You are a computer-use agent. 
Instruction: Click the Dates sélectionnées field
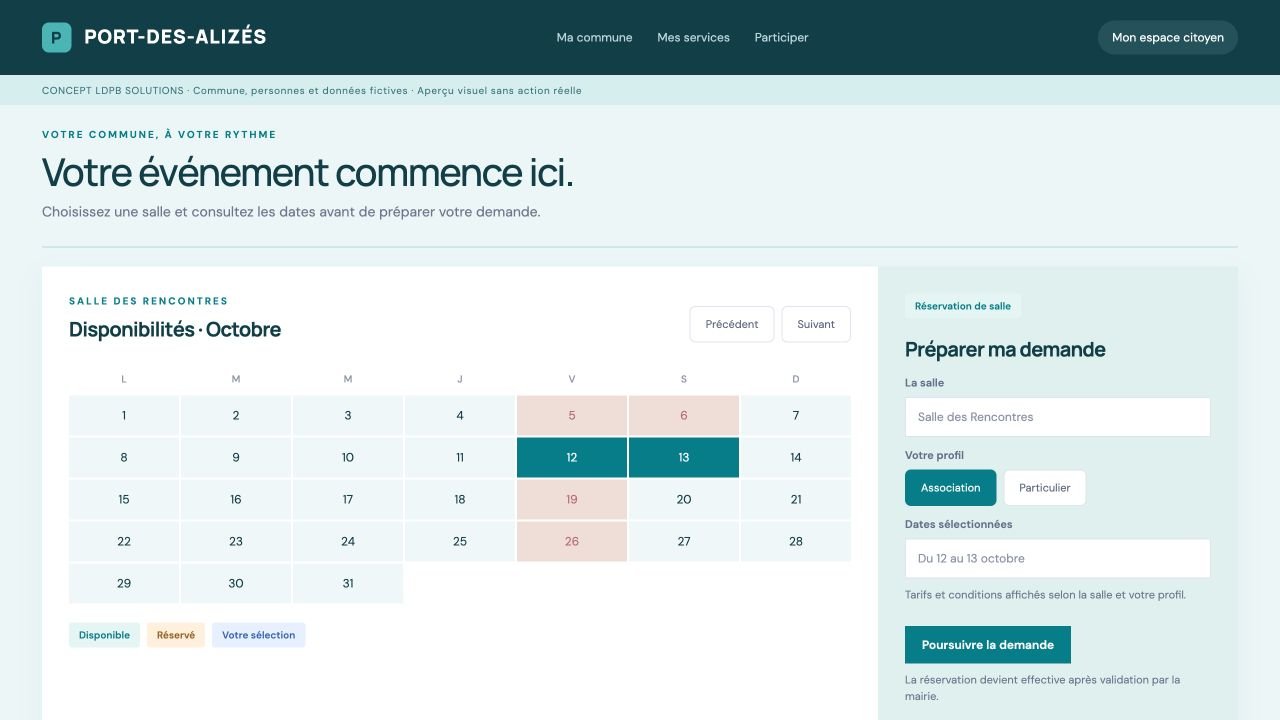(1057, 558)
